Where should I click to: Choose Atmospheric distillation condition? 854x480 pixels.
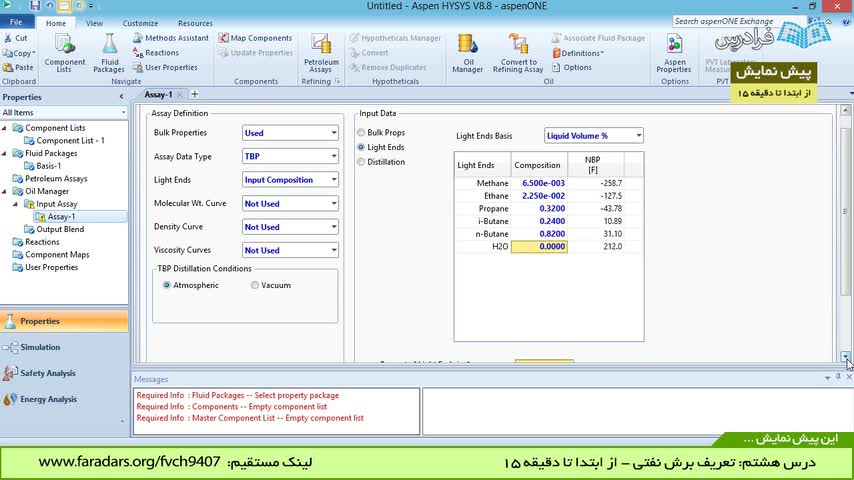pos(167,285)
